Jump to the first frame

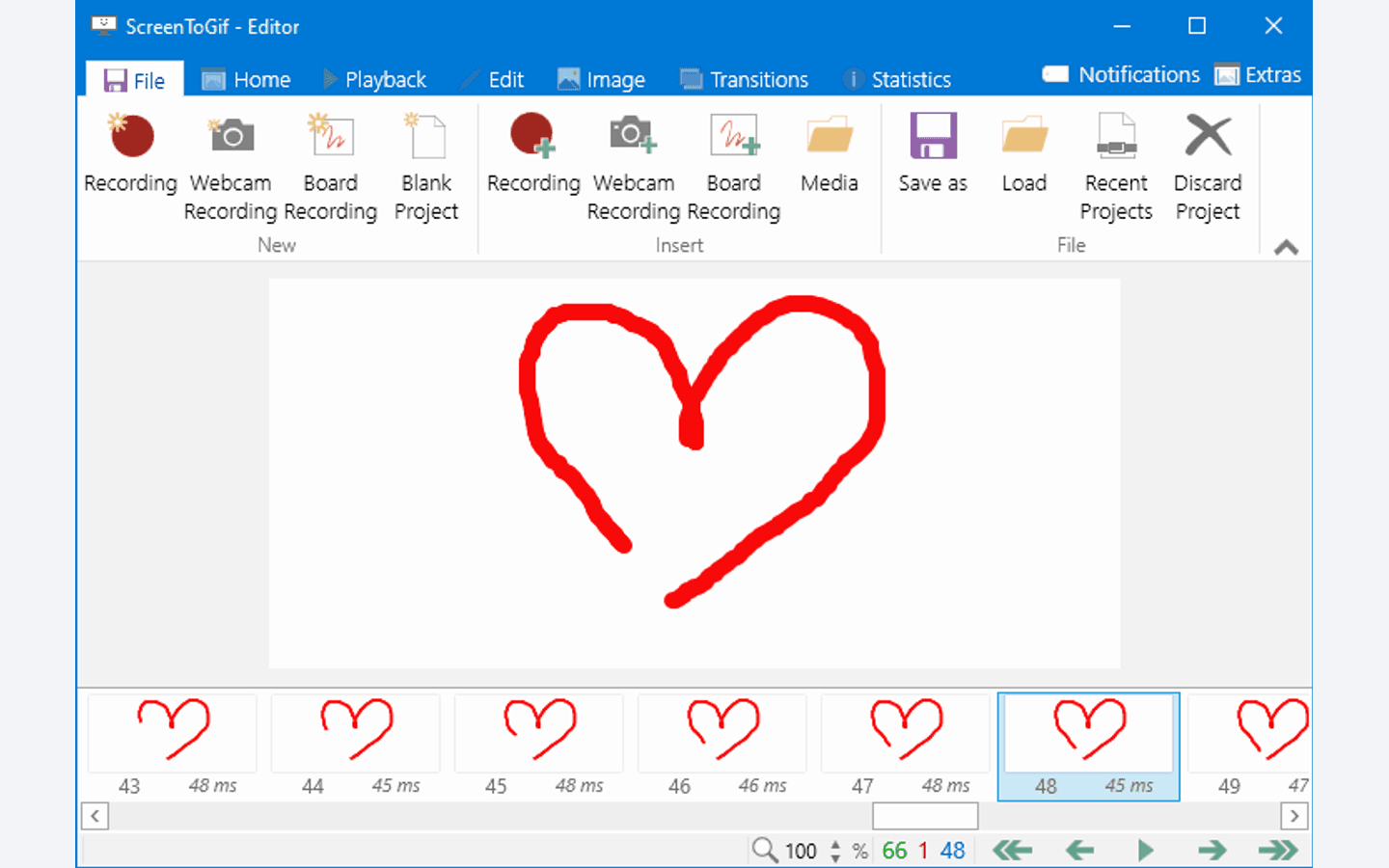1013,850
